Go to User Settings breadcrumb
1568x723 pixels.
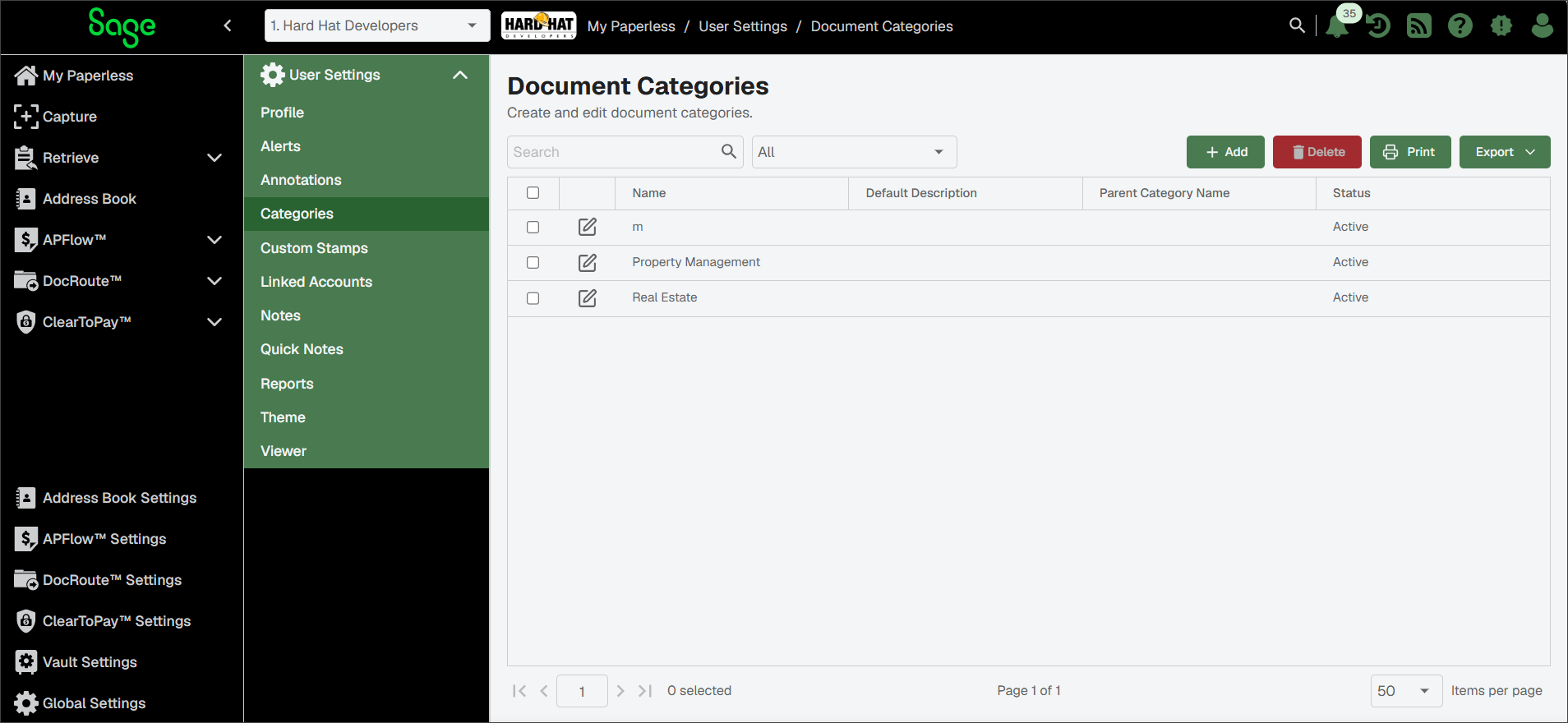pyautogui.click(x=743, y=26)
